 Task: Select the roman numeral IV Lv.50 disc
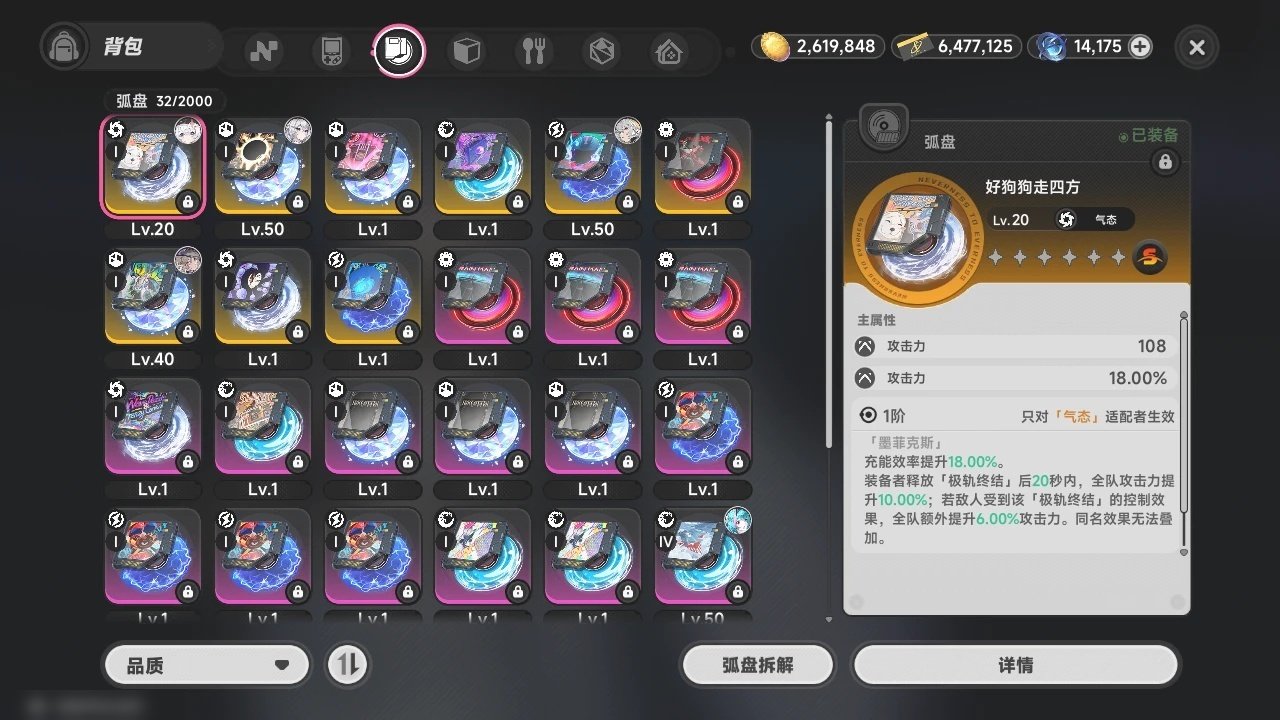click(x=703, y=557)
